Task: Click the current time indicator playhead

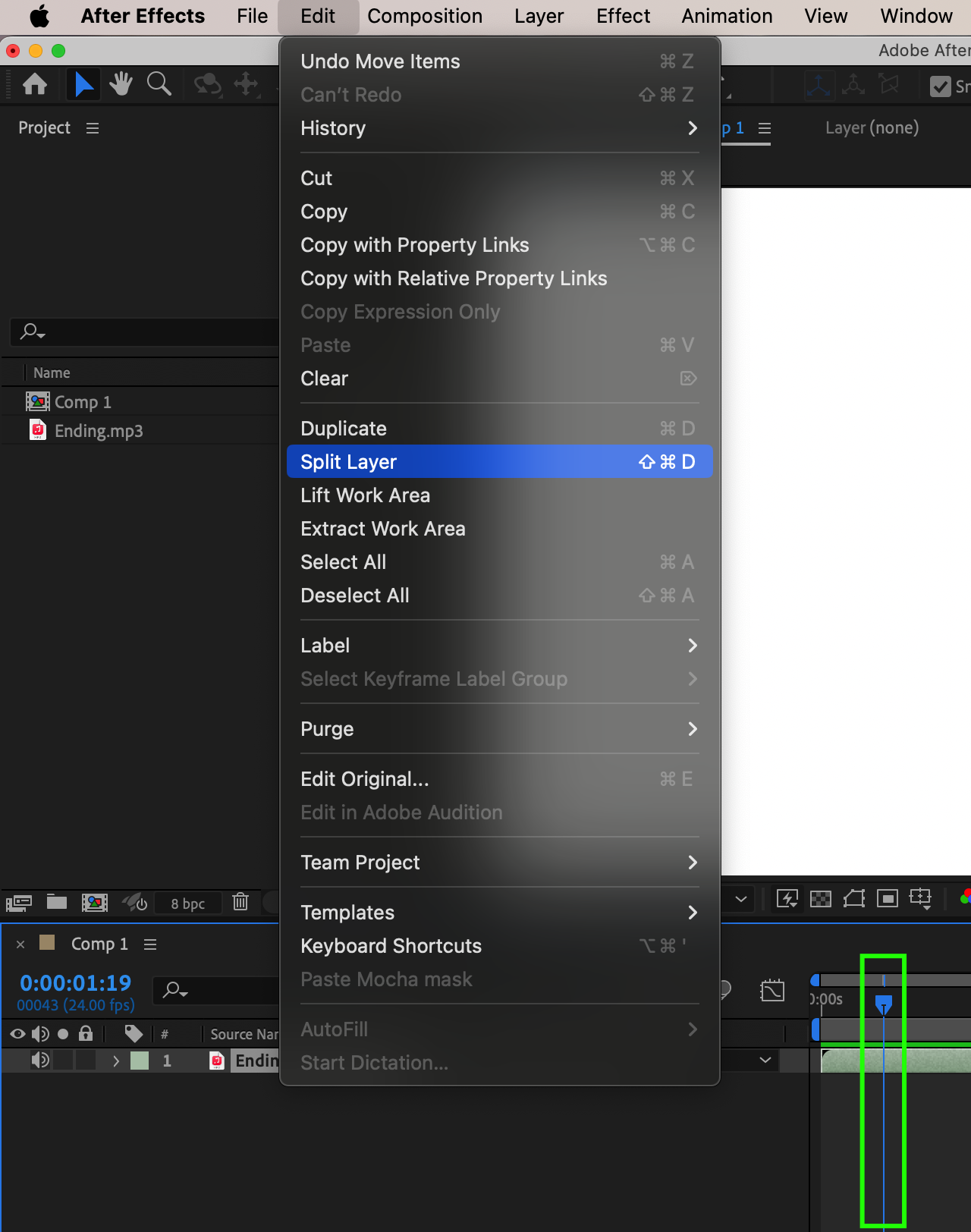Action: coord(884,1005)
